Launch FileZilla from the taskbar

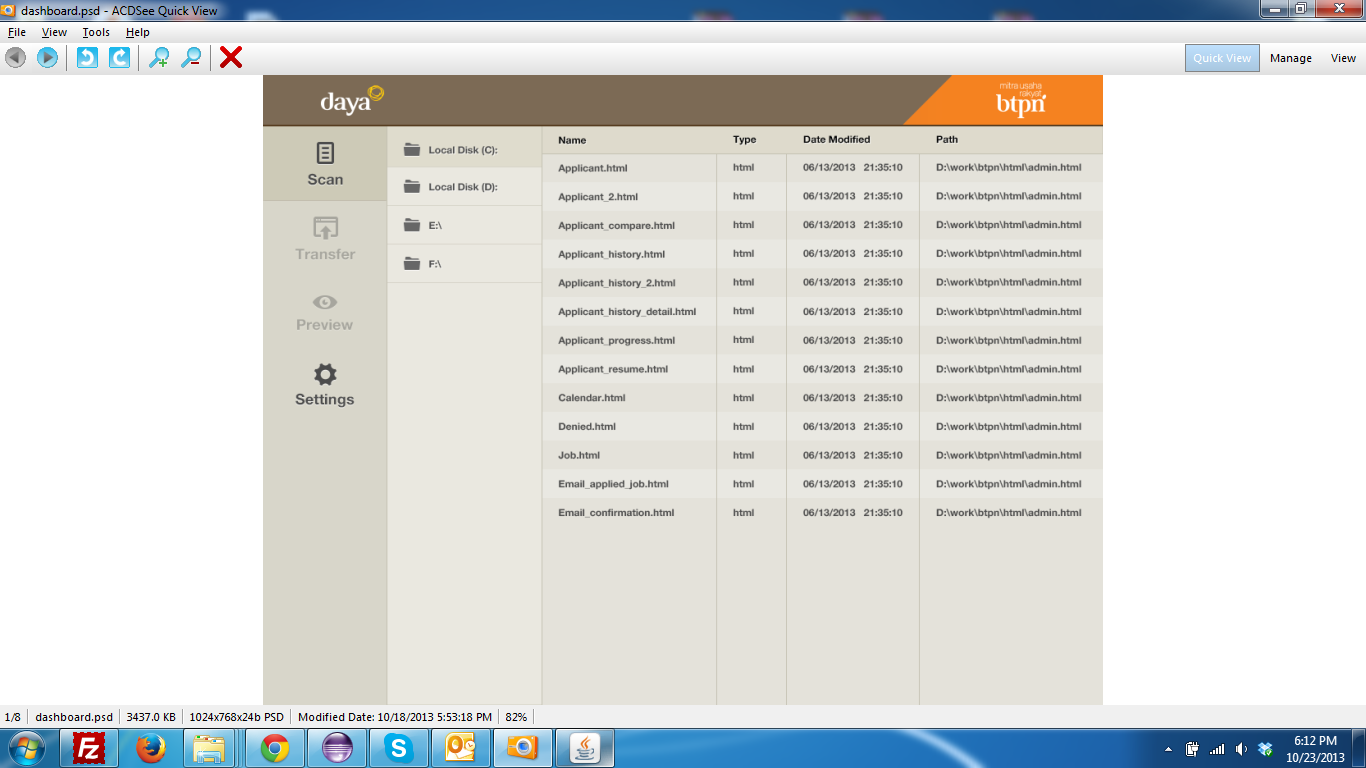(90, 748)
